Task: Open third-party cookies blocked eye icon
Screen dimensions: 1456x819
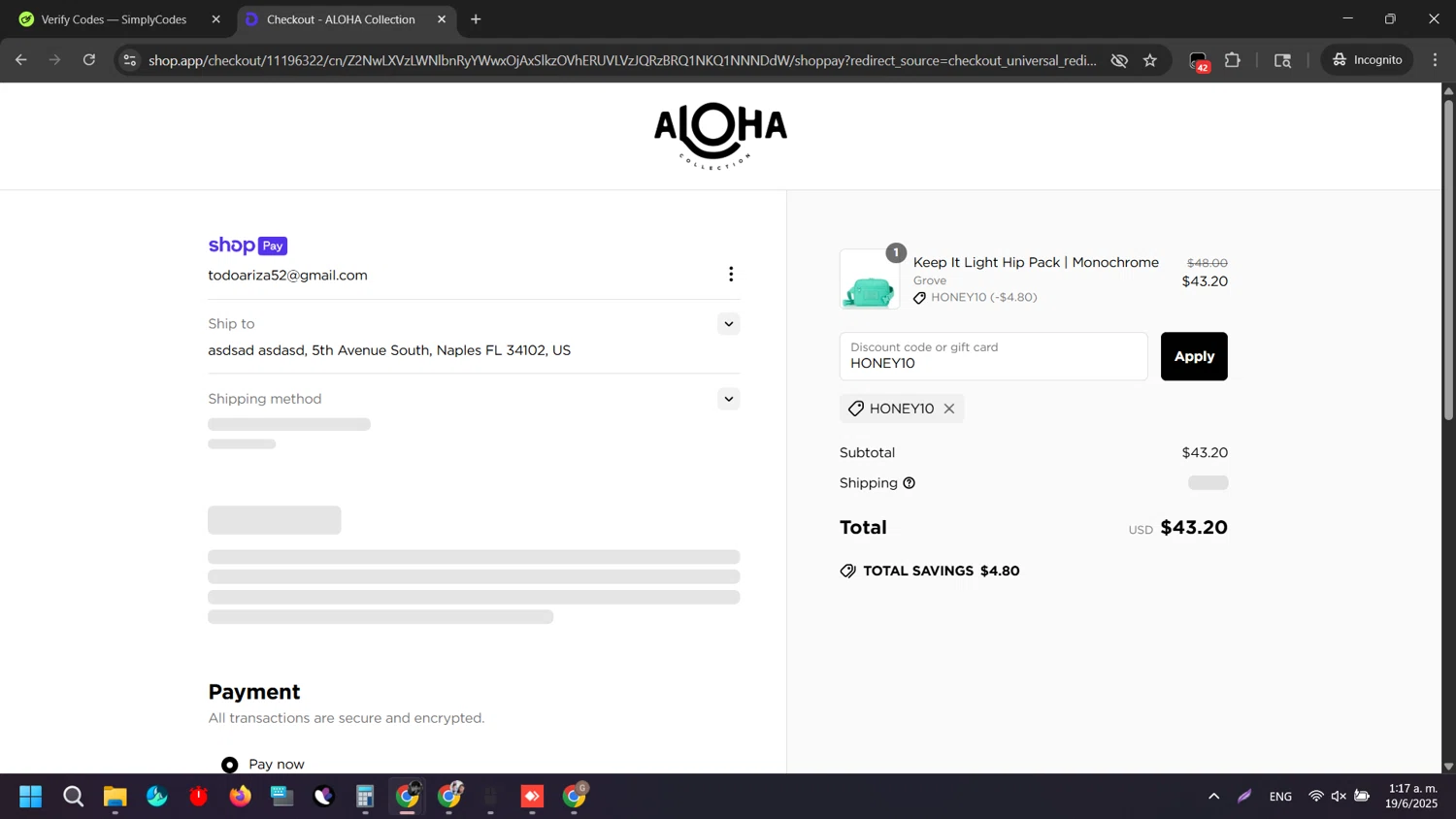Action: [1119, 60]
